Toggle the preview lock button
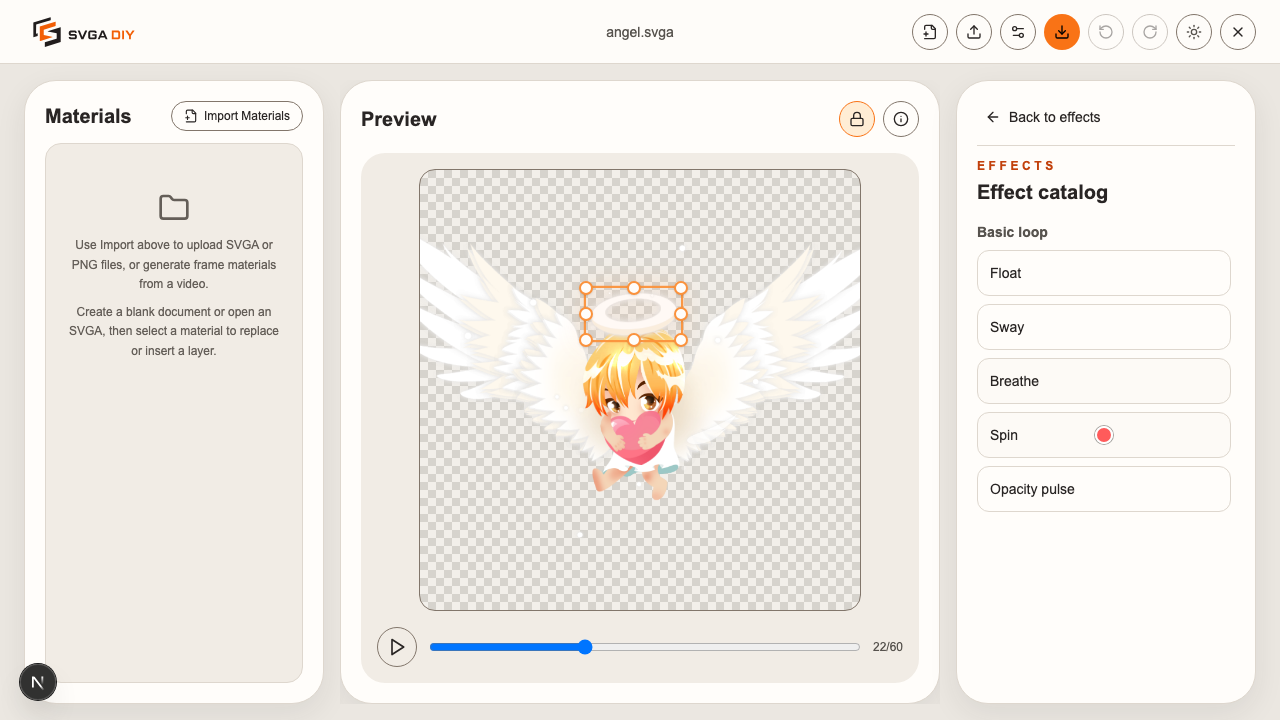 click(857, 119)
